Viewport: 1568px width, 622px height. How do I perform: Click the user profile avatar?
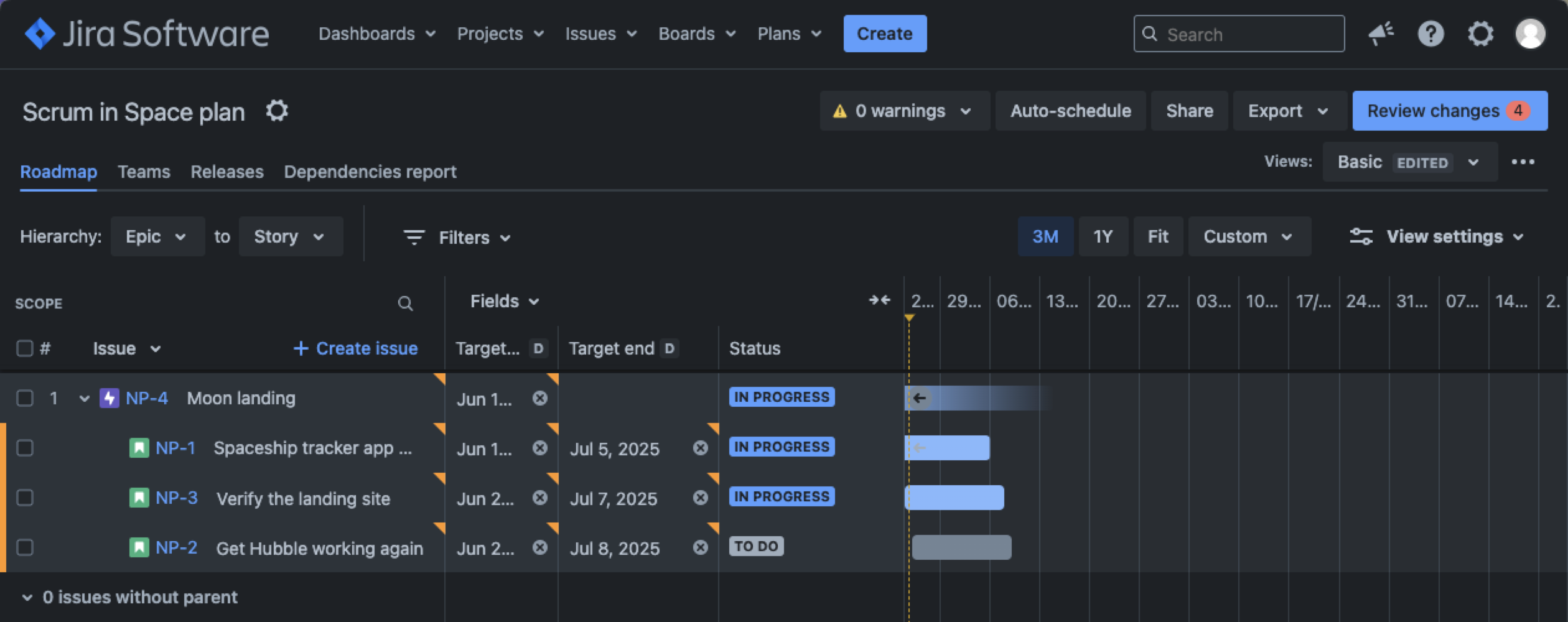pos(1530,34)
